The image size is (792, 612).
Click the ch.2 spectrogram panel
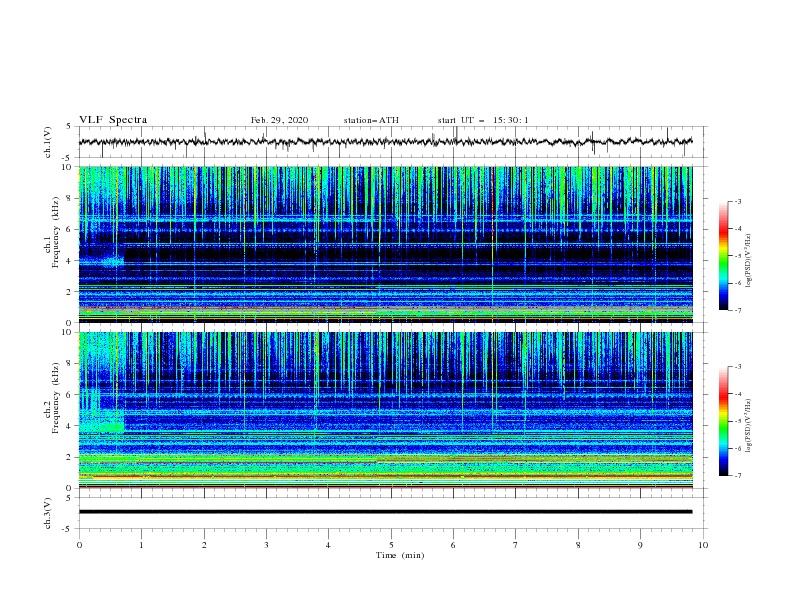pyautogui.click(x=386, y=410)
